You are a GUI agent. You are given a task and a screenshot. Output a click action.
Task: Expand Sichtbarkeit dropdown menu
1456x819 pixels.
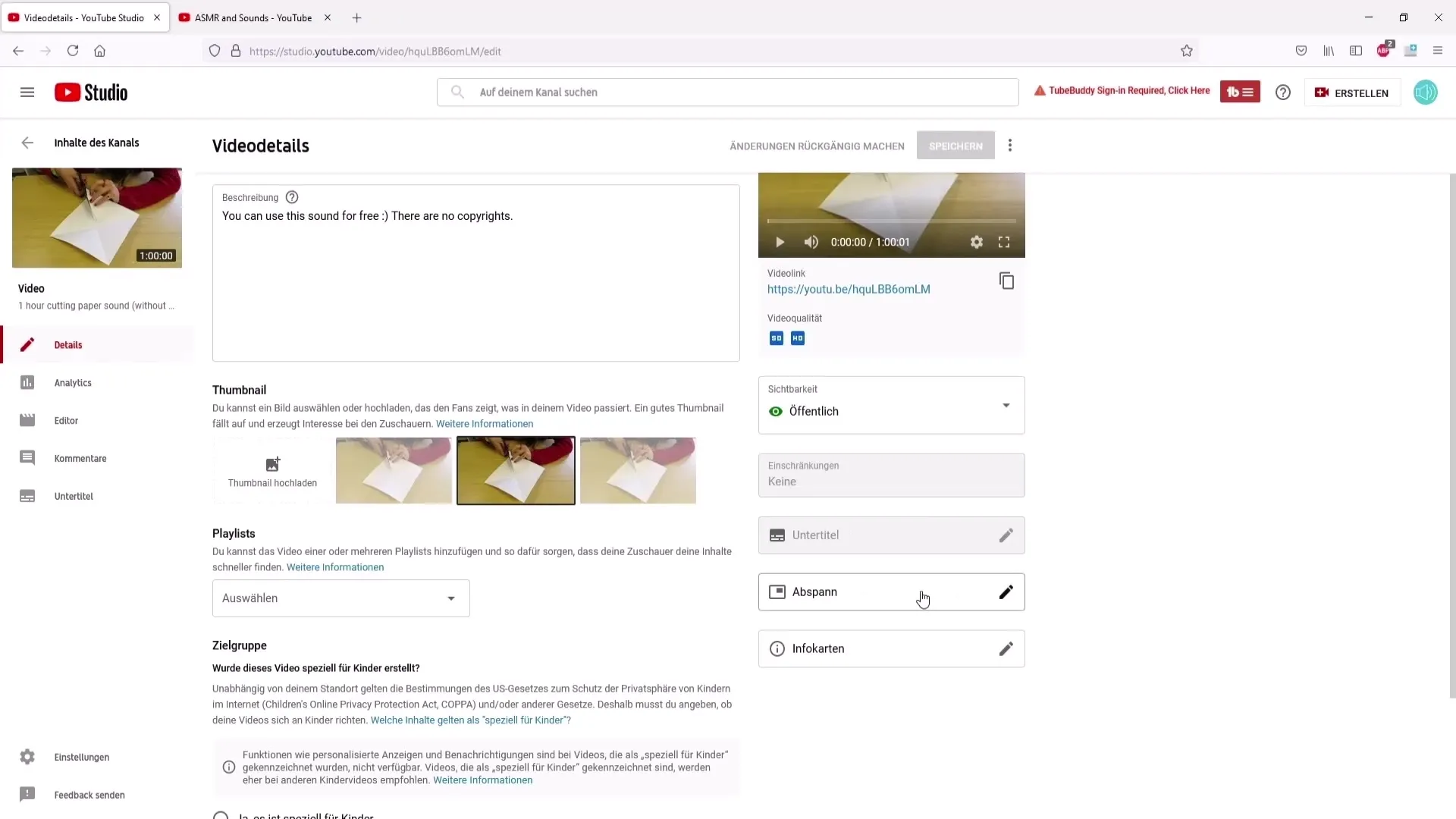coord(1008,405)
